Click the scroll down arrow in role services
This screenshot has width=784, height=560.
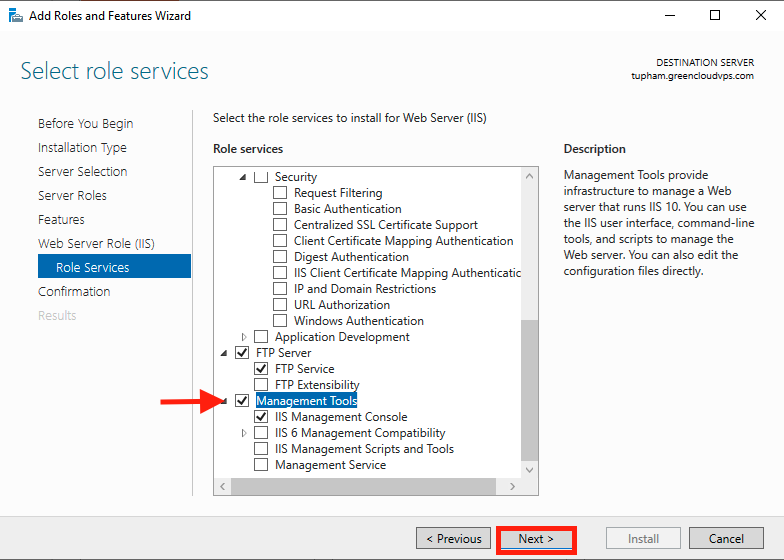tap(530, 470)
